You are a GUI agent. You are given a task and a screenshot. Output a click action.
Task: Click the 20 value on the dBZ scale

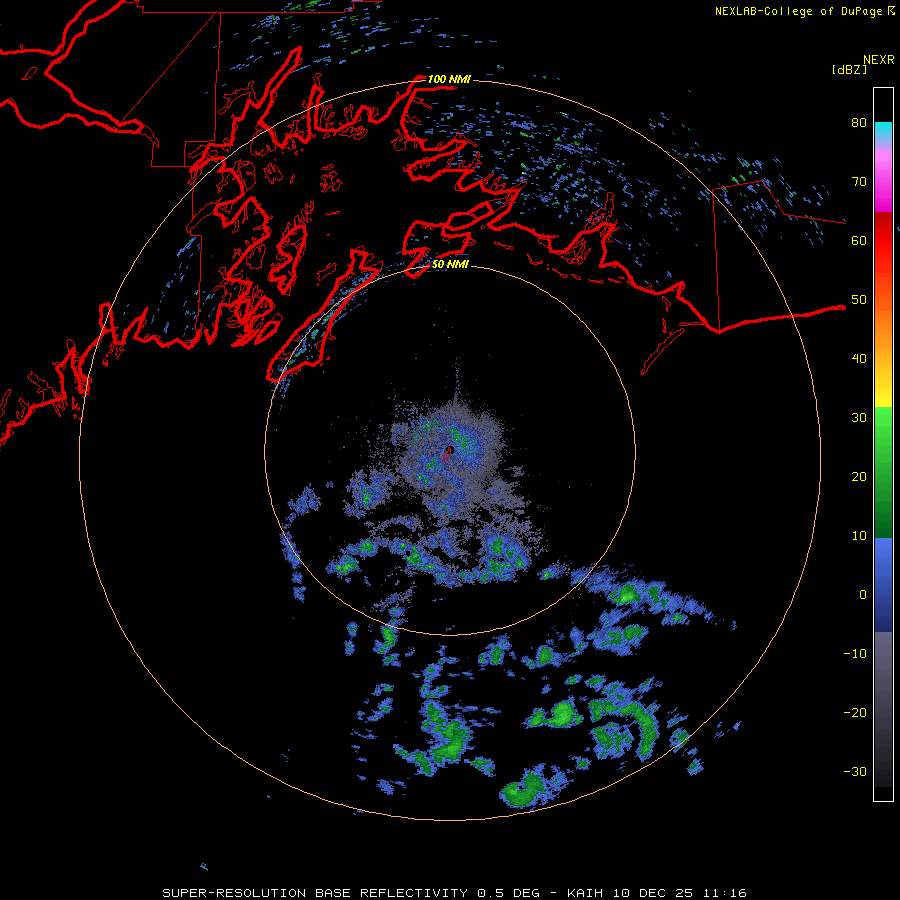pyautogui.click(x=859, y=477)
